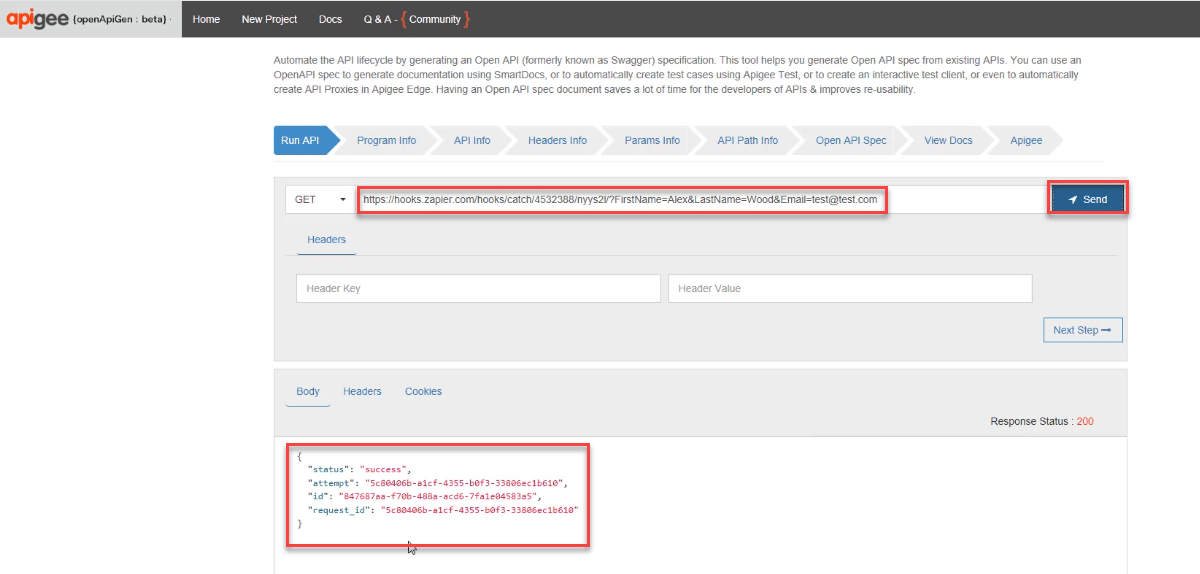
Task: Select the Program Info step
Action: 386,140
